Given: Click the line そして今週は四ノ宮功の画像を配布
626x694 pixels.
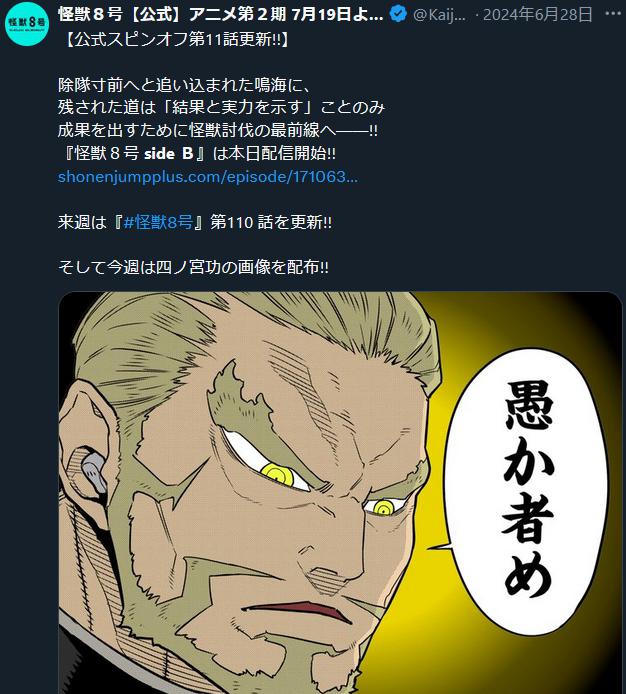Looking at the screenshot, I should pos(193,267).
